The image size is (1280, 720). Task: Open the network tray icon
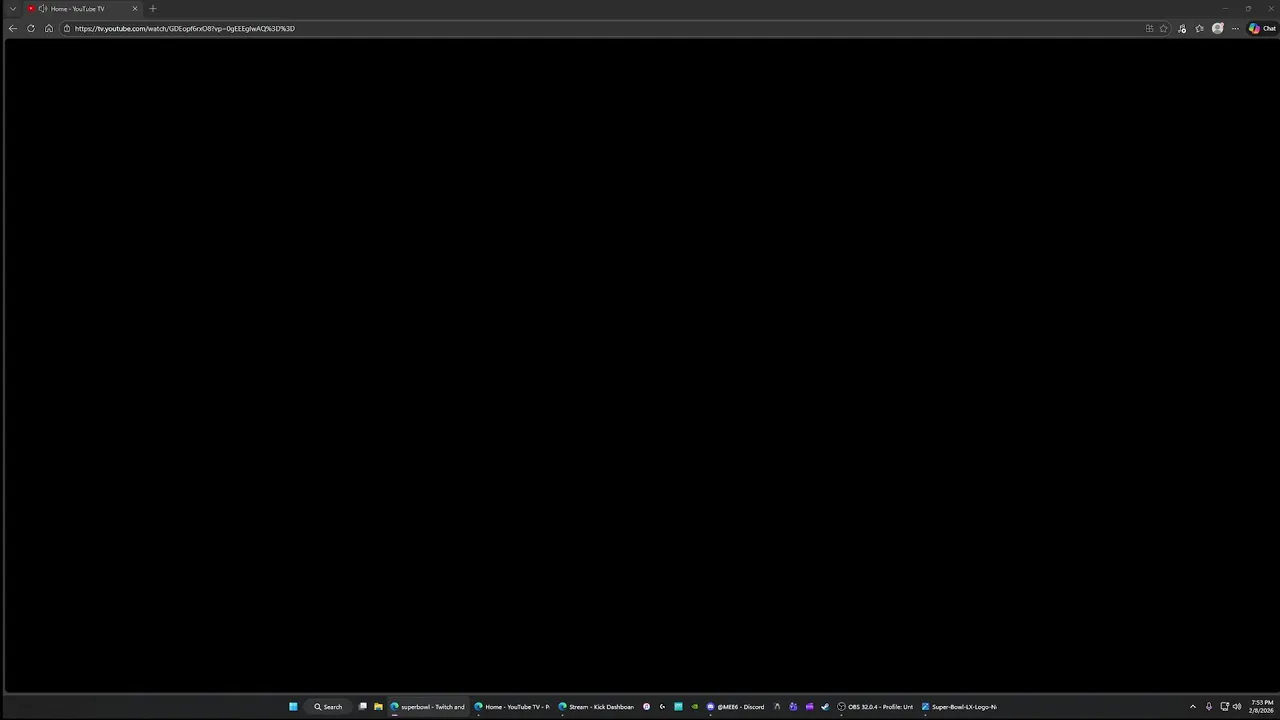[x=1224, y=707]
